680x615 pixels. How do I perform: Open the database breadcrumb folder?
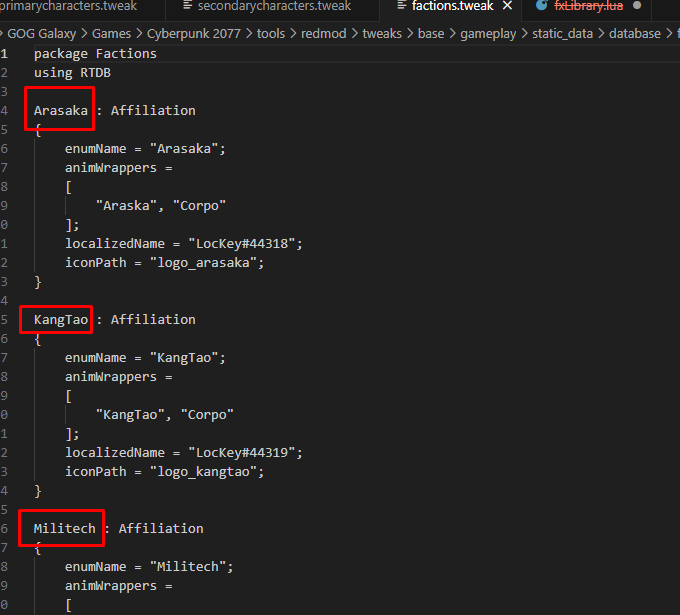[x=635, y=33]
